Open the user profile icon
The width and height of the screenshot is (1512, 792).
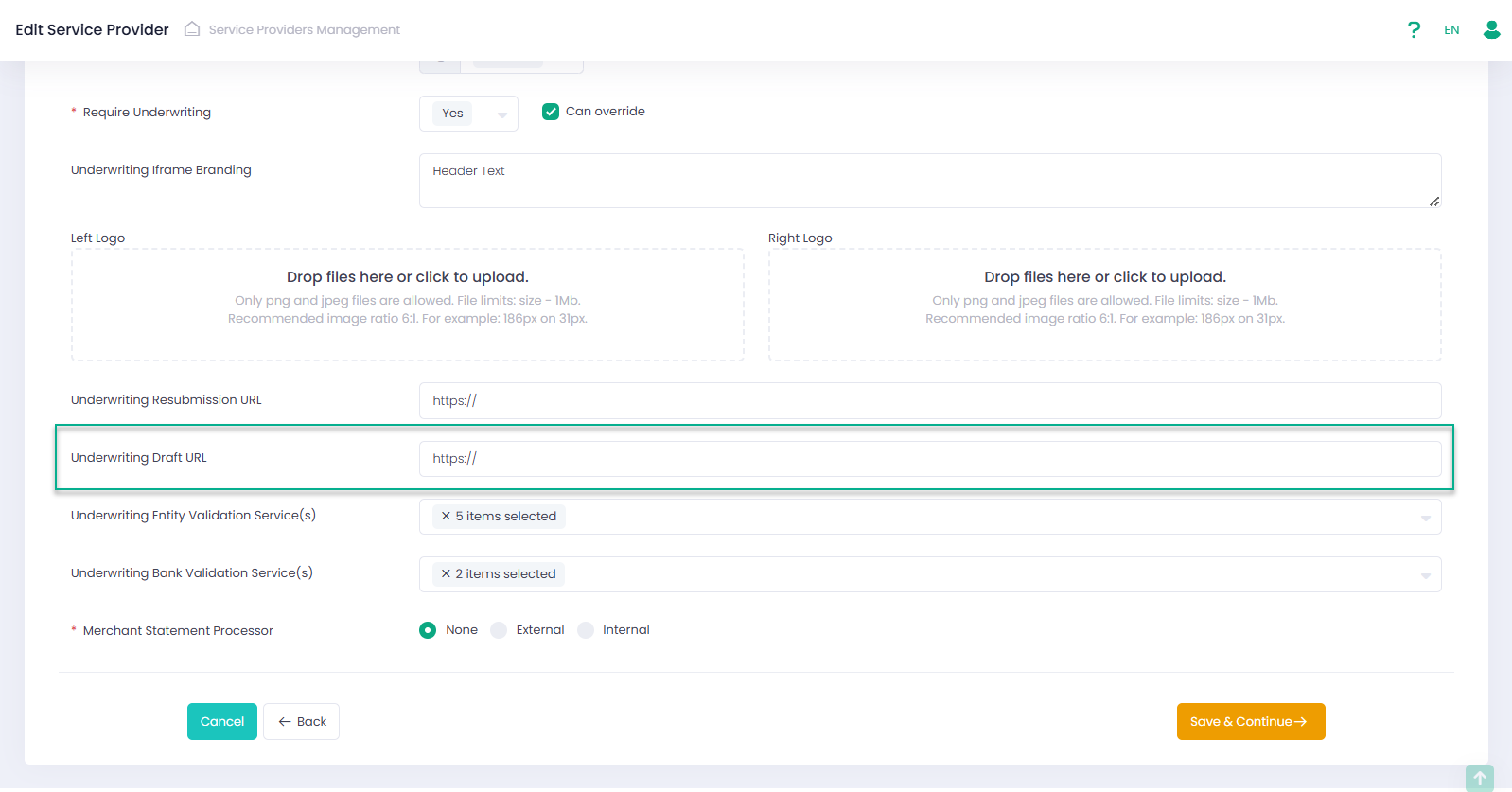tap(1491, 30)
